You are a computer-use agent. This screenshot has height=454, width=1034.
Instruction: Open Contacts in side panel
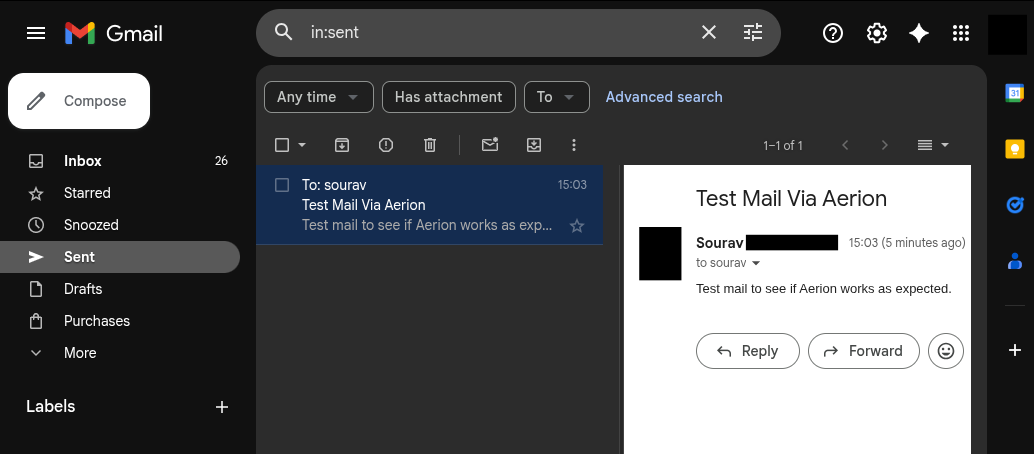tap(1014, 261)
